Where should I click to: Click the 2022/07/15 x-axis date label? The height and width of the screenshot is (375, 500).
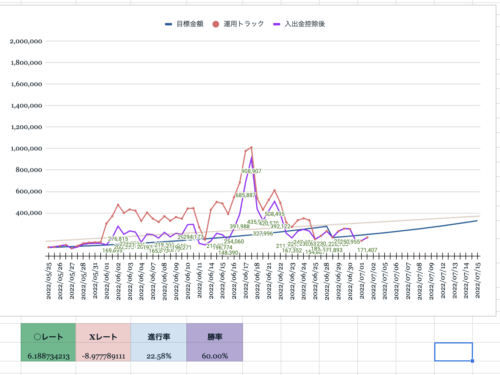tap(478, 281)
